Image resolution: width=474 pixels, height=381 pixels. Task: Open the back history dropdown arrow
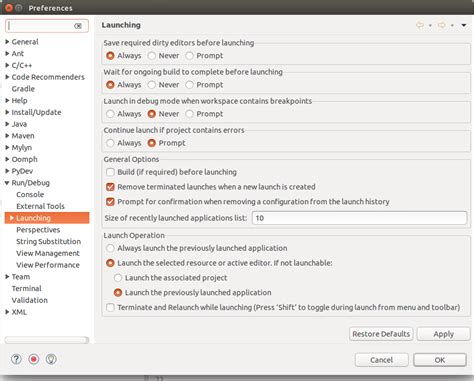point(430,25)
